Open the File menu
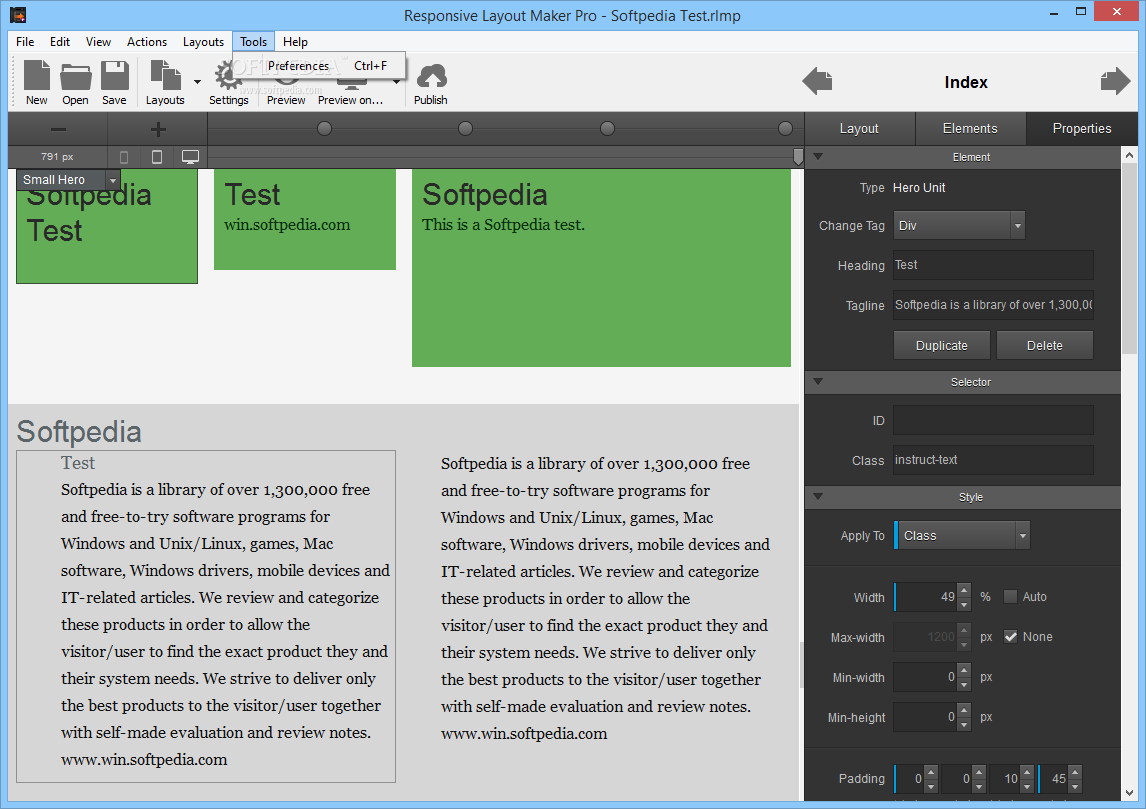The image size is (1146, 809). pos(25,42)
